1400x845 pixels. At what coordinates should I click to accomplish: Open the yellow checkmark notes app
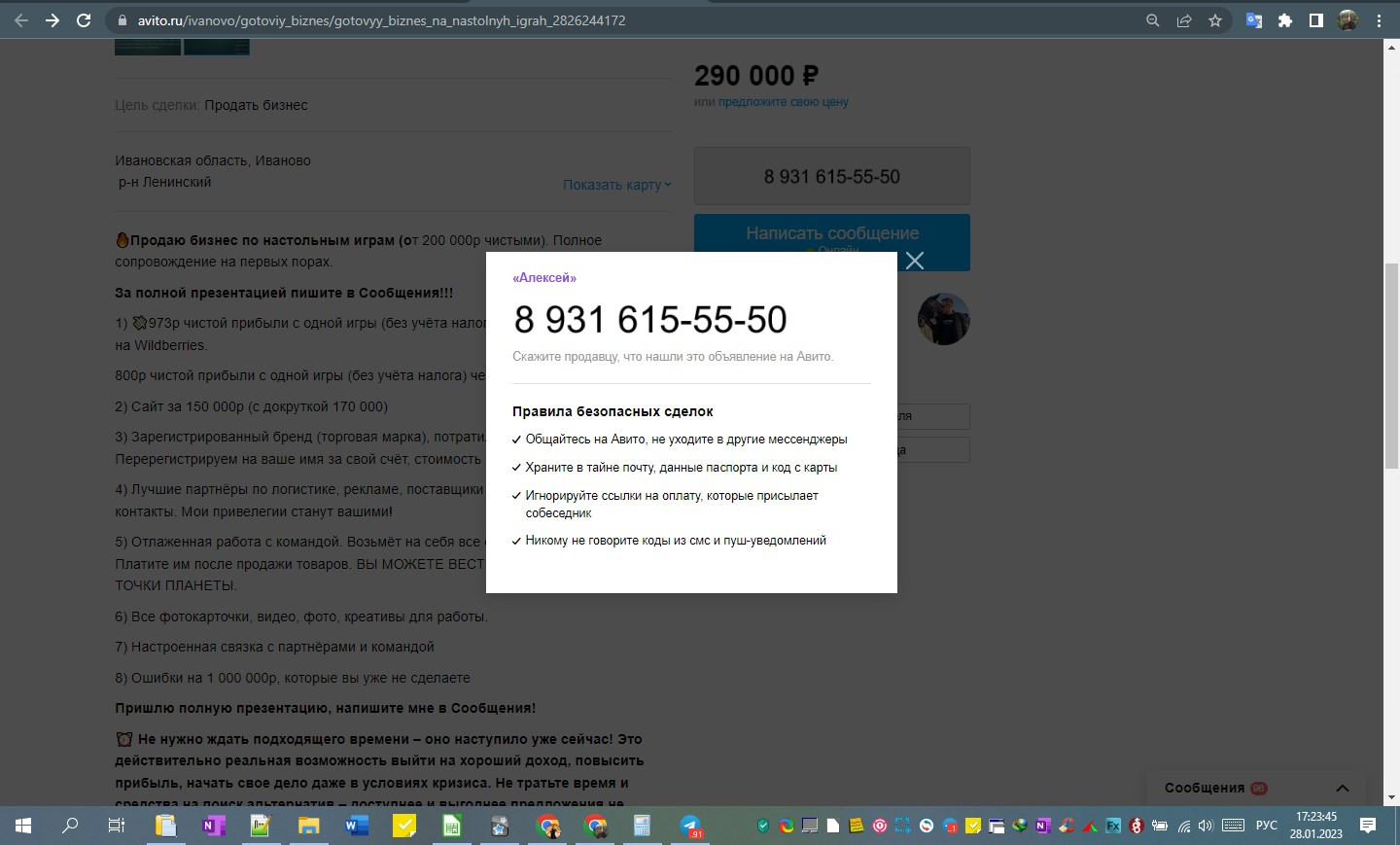[403, 826]
